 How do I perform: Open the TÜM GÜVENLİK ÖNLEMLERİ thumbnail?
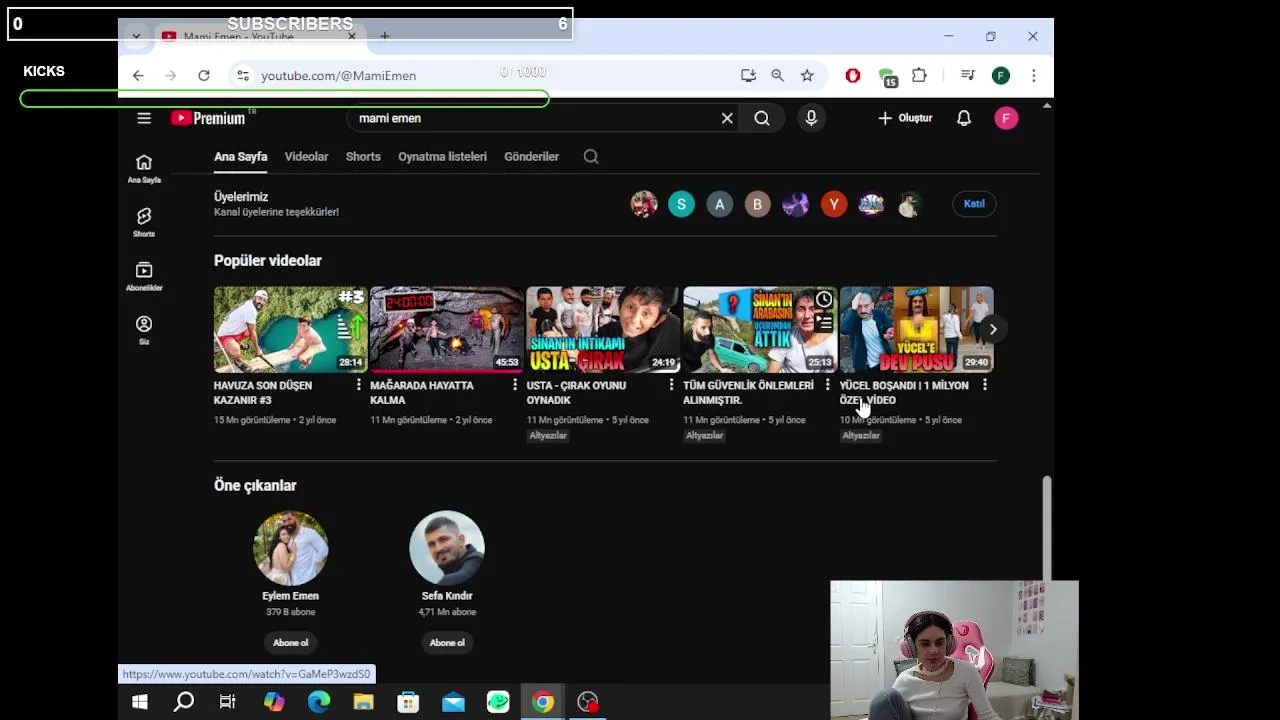click(760, 329)
